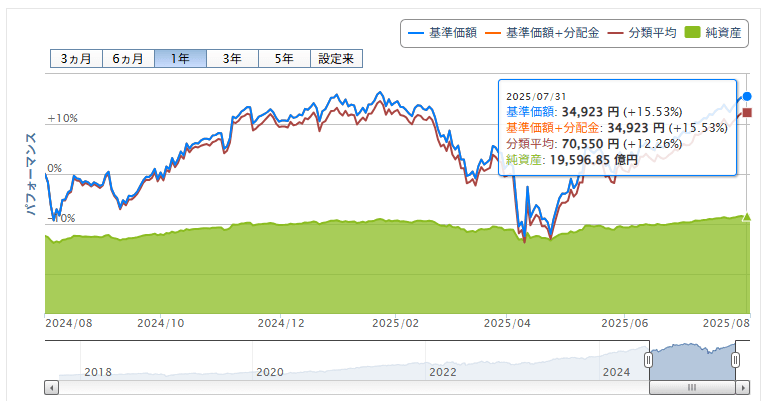Image resolution: width=770 pixels, height=401 pixels.
Task: Click the red square 分類平均 marker
Action: pyautogui.click(x=747, y=113)
